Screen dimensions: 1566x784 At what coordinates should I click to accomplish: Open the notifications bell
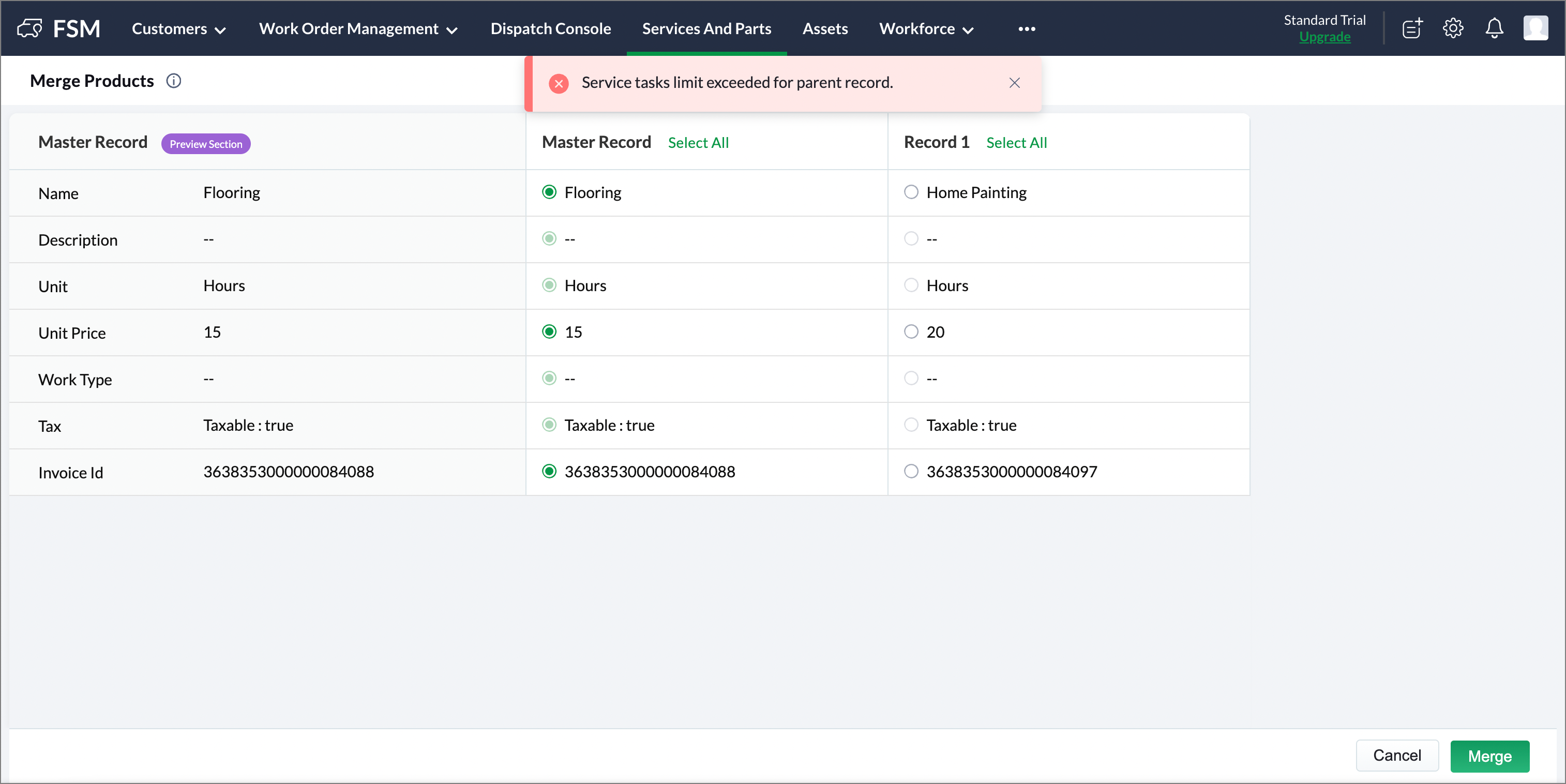click(1494, 28)
